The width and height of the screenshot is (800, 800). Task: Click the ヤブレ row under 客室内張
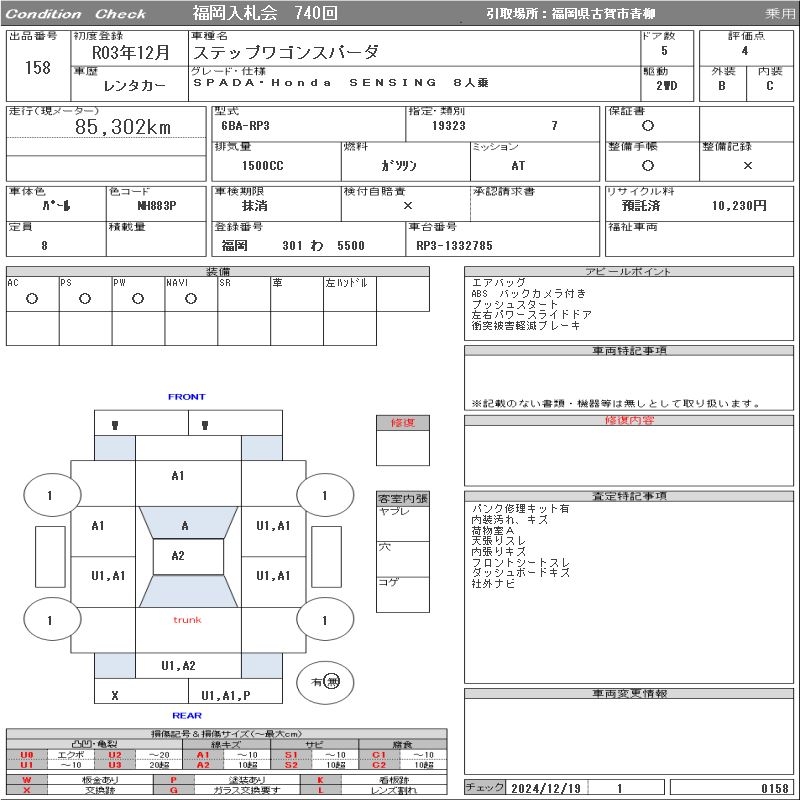pyautogui.click(x=403, y=523)
